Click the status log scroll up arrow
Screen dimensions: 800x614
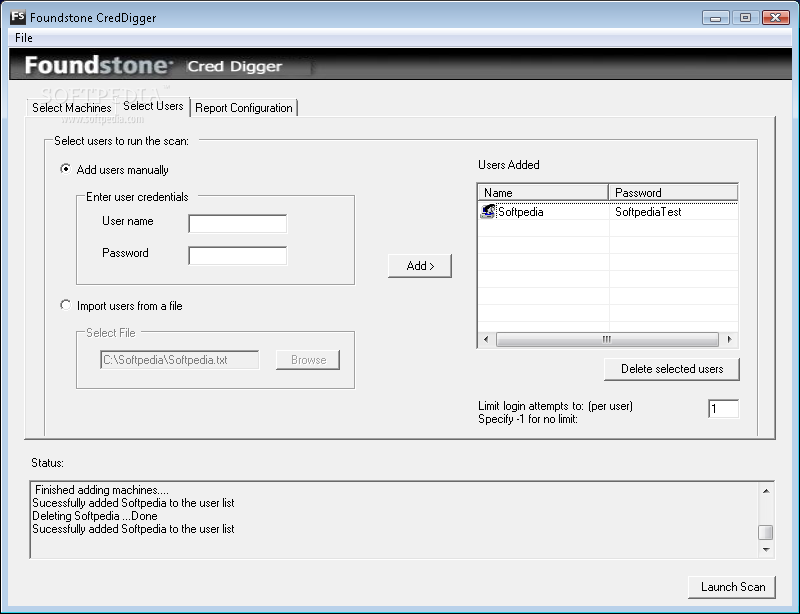click(x=766, y=491)
